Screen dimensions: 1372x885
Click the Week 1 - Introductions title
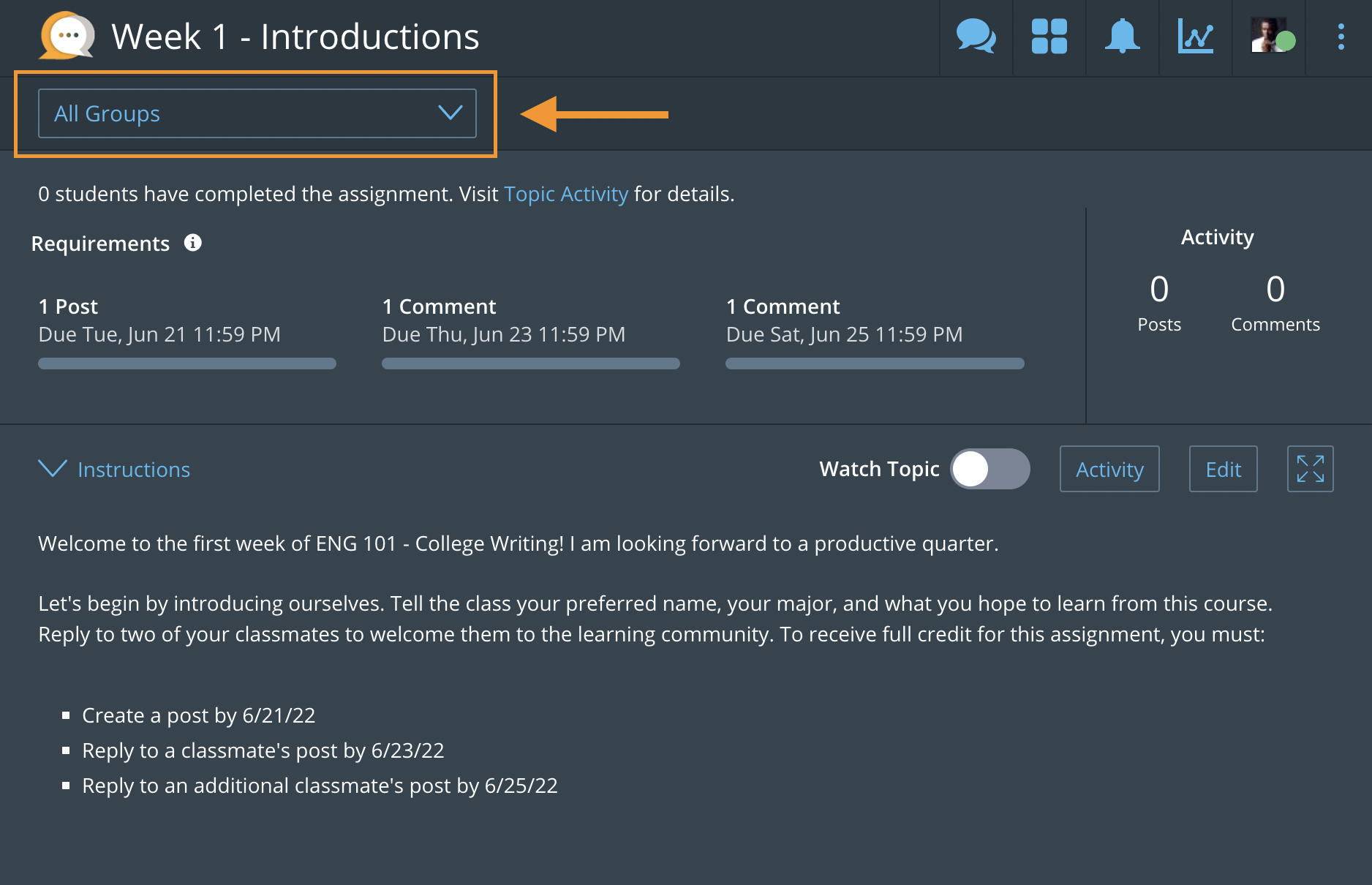click(295, 37)
